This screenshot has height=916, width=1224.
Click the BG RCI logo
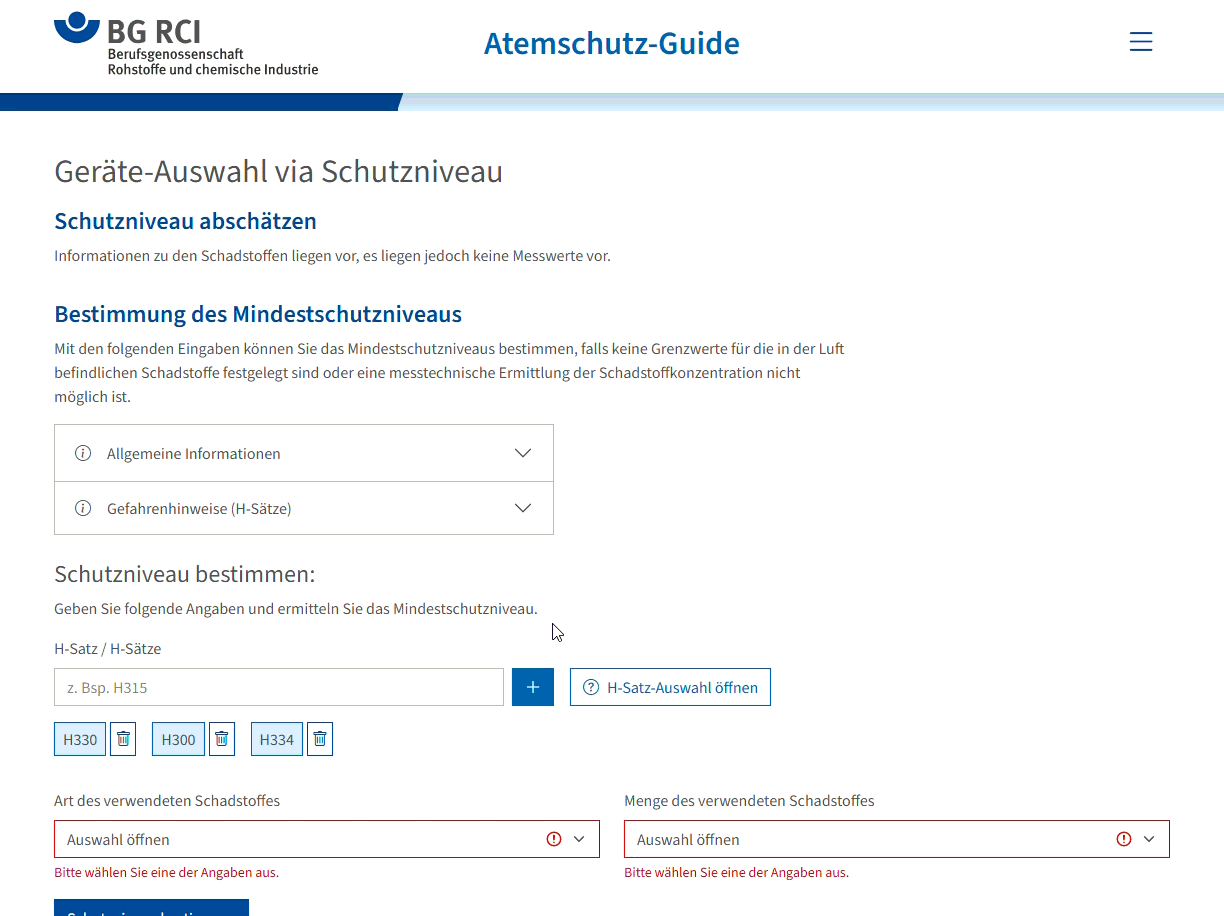186,44
